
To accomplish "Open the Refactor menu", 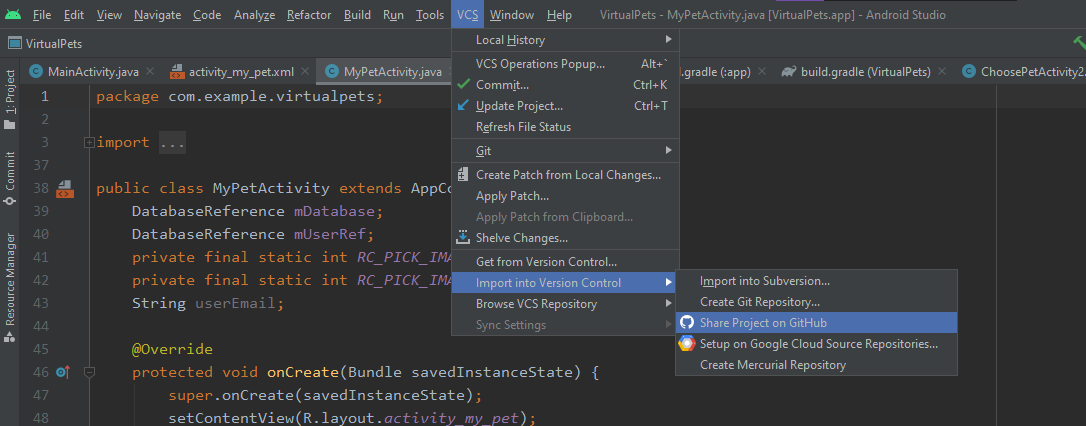I will click(308, 15).
